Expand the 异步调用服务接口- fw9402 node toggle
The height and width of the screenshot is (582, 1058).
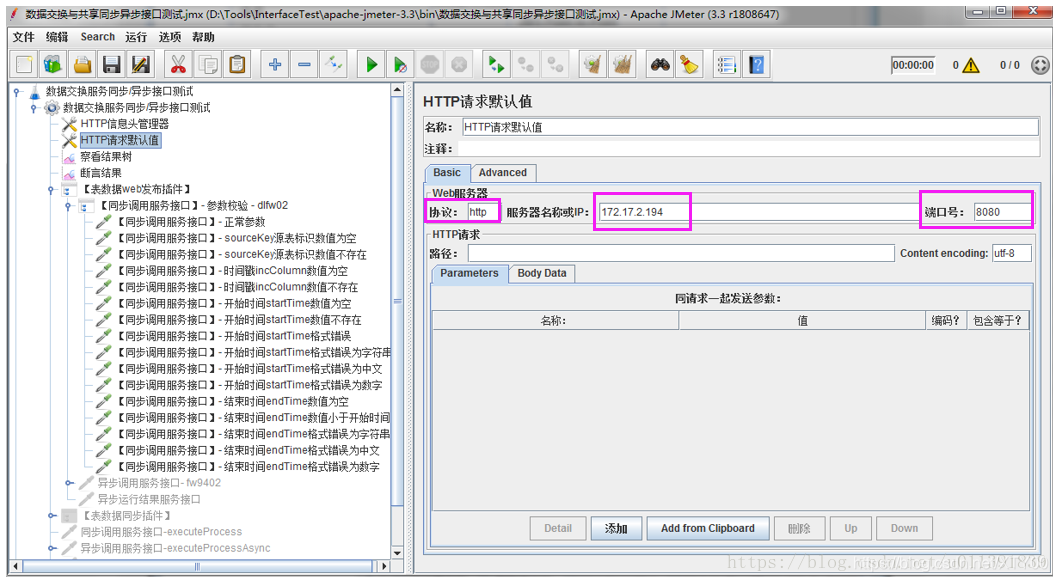pyautogui.click(x=68, y=483)
